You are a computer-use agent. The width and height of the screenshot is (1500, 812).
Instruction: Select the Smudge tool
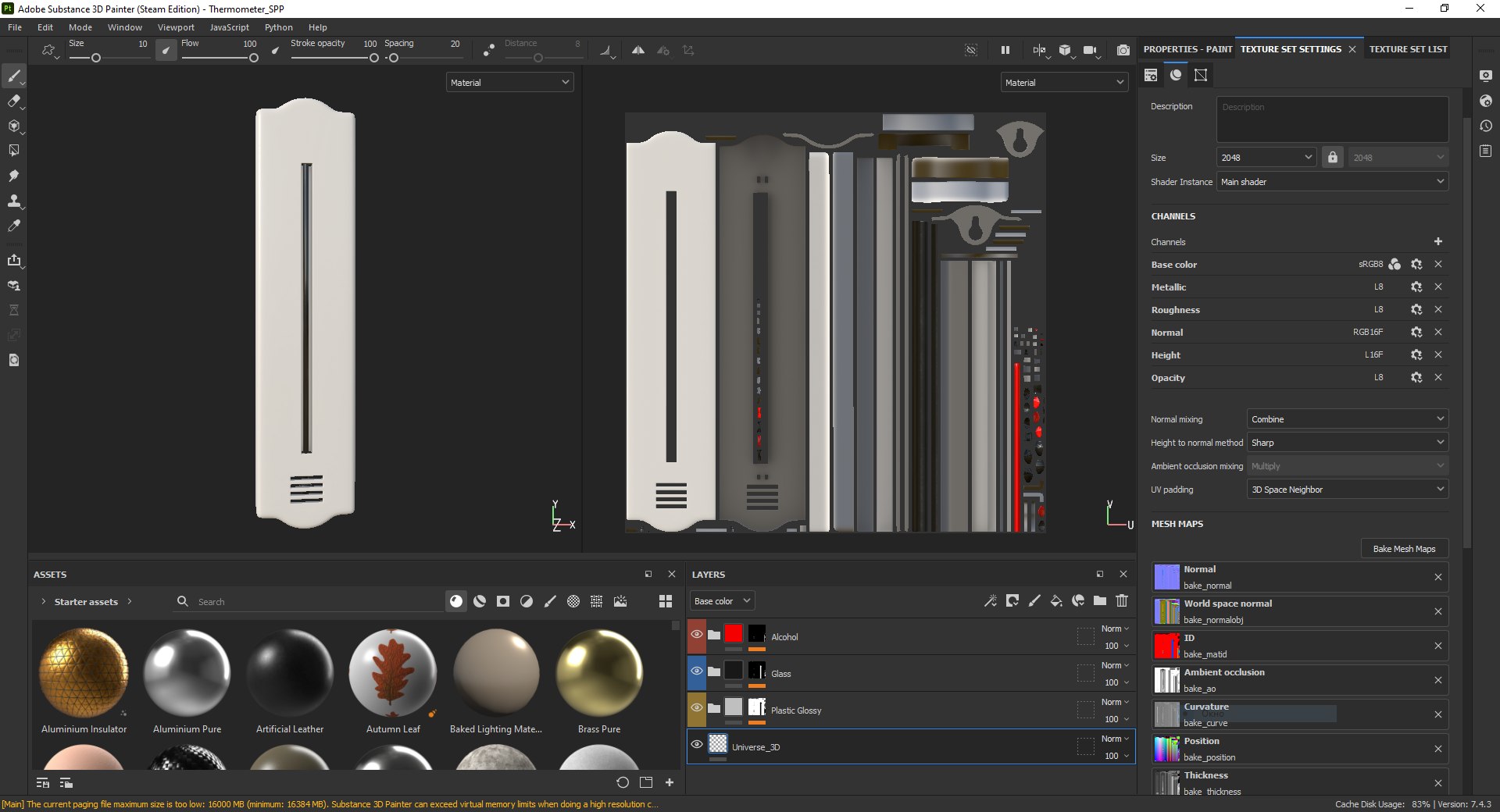click(13, 176)
